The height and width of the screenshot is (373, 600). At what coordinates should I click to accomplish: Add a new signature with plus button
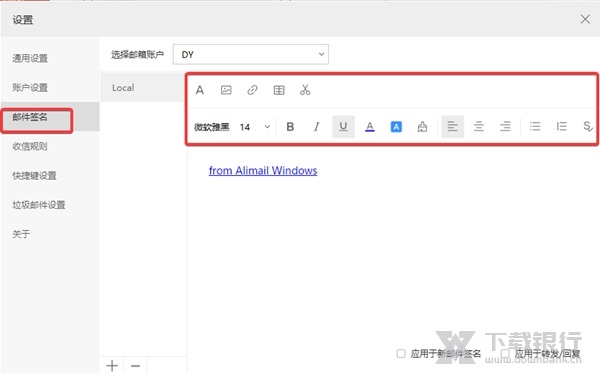tap(112, 365)
